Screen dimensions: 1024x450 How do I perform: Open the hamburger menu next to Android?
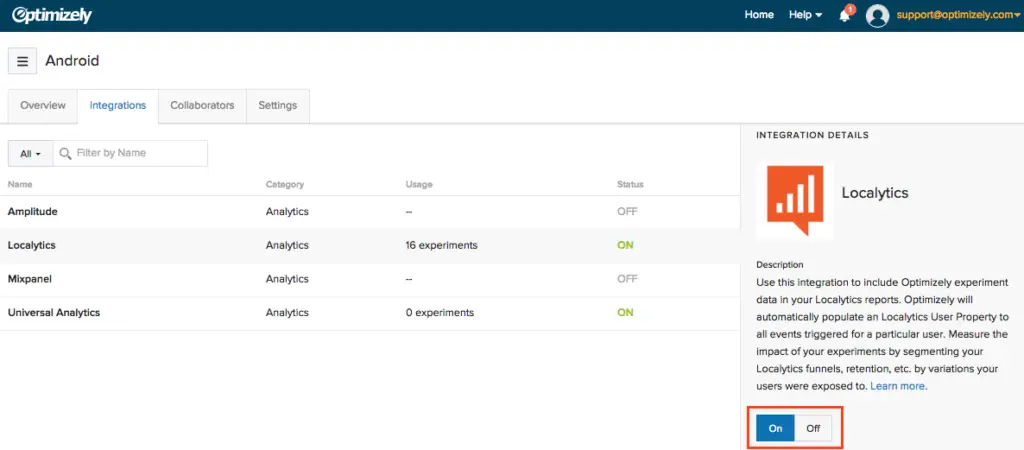22,61
